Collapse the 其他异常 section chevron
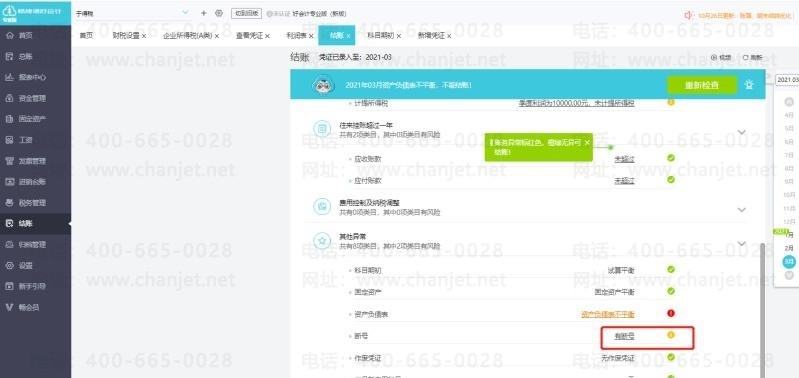This screenshot has height=378, width=799. 742,244
